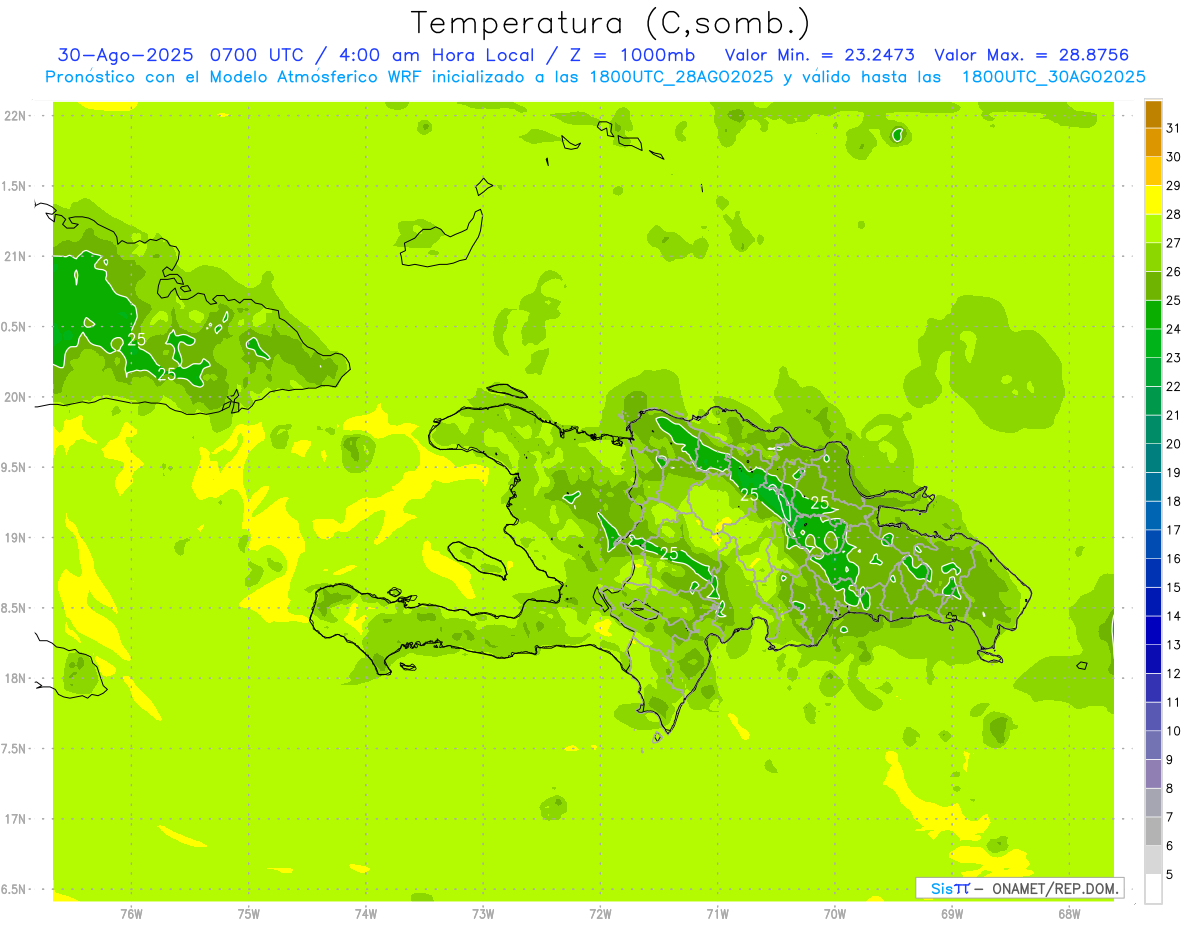Click legend value '23'
1200x927 pixels.
(1173, 358)
